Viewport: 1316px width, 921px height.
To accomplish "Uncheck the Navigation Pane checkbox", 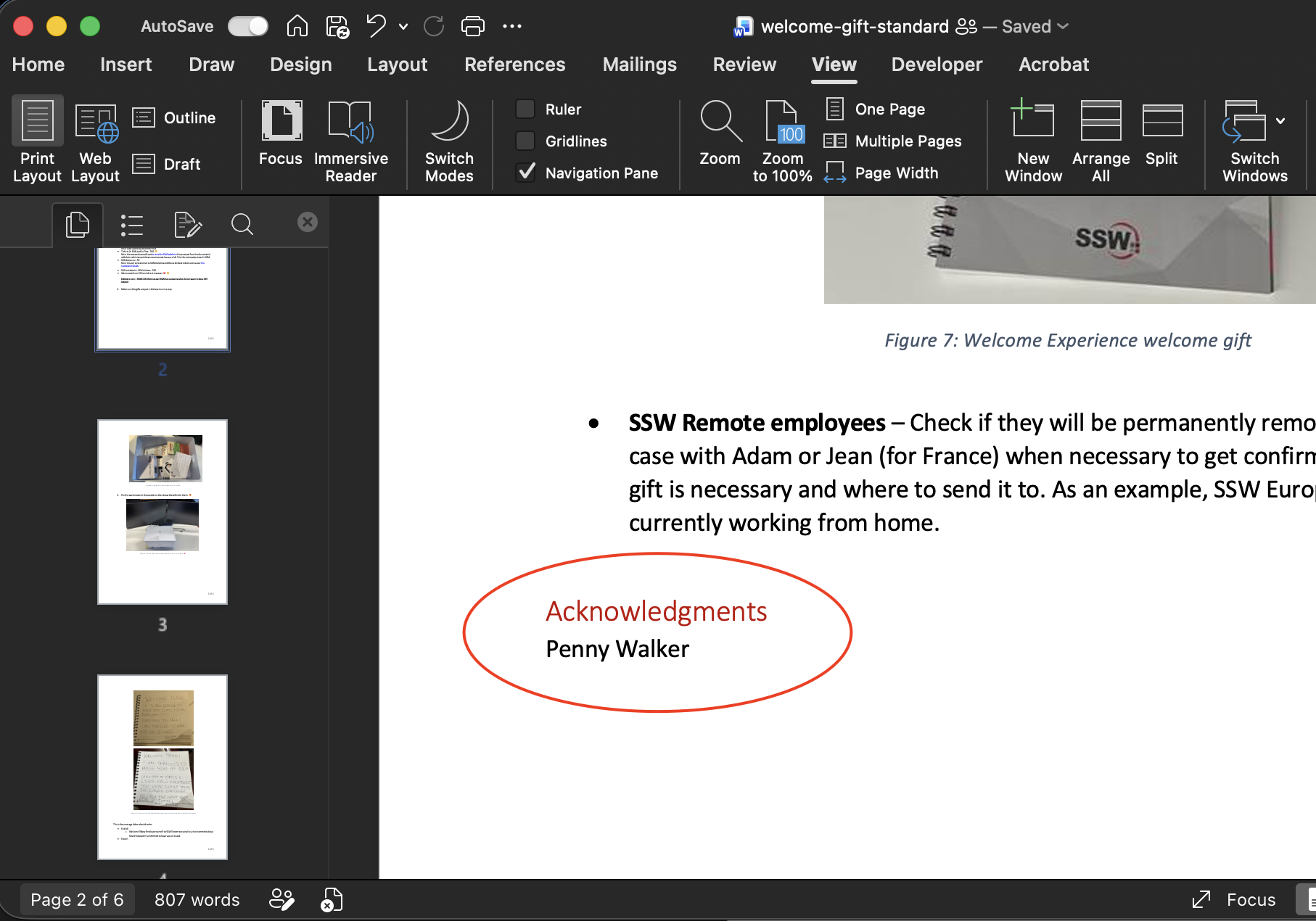I will tap(525, 173).
